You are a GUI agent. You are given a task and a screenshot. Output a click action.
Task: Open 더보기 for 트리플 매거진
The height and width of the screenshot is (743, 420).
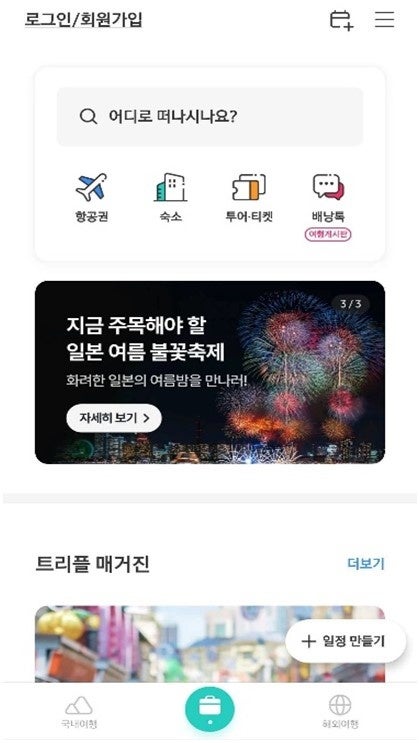[365, 563]
